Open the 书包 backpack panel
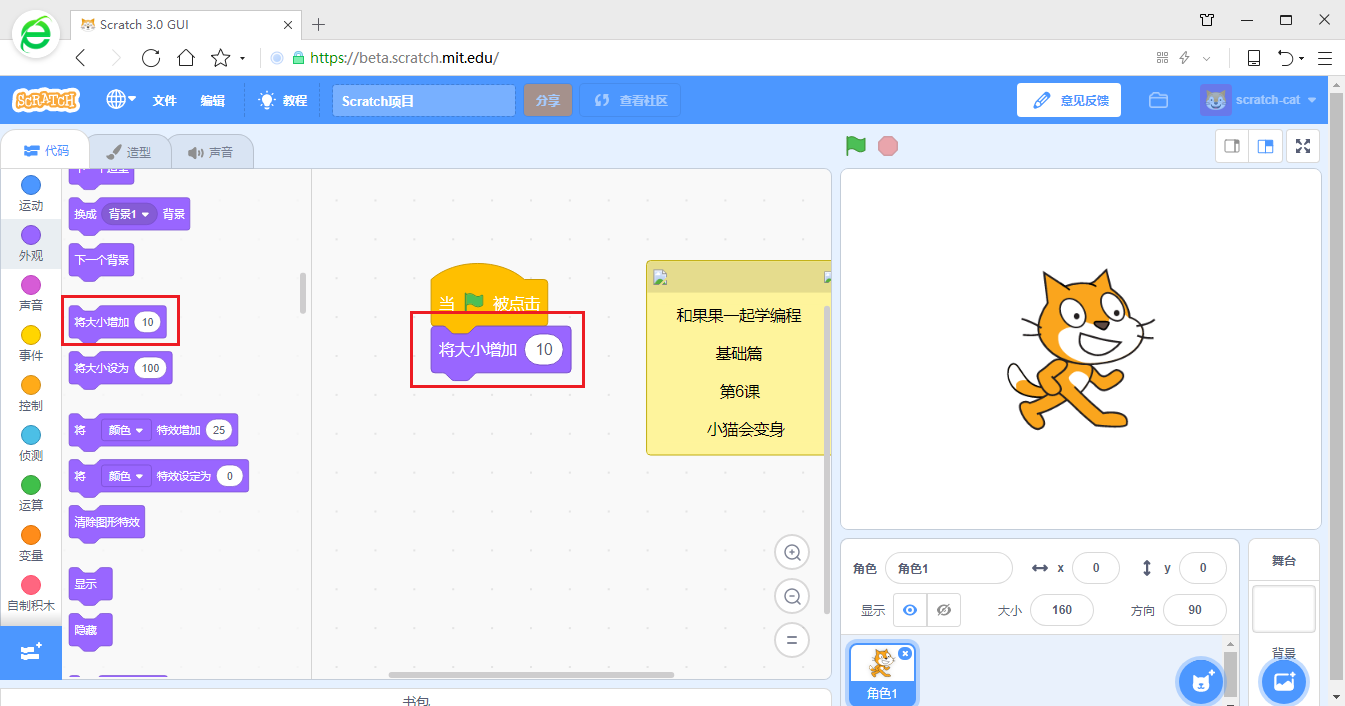Viewport: 1345px width, 706px height. click(416, 698)
